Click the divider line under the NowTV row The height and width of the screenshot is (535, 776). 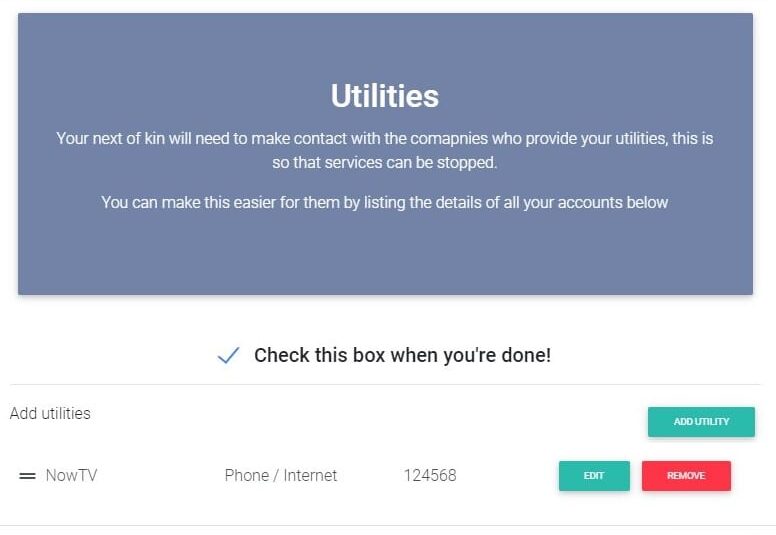pyautogui.click(x=385, y=525)
